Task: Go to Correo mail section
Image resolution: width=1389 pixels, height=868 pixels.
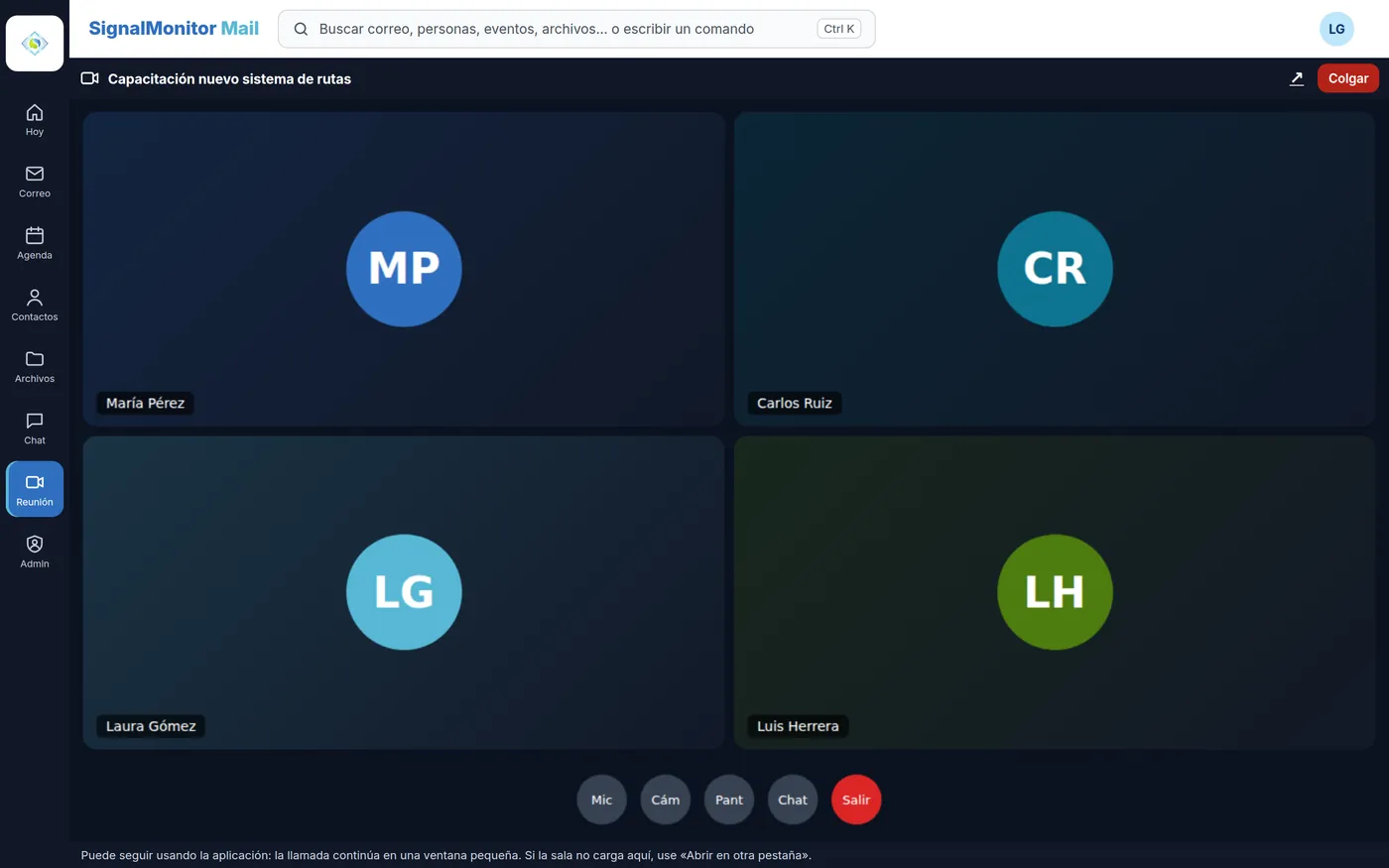Action: coord(35,182)
